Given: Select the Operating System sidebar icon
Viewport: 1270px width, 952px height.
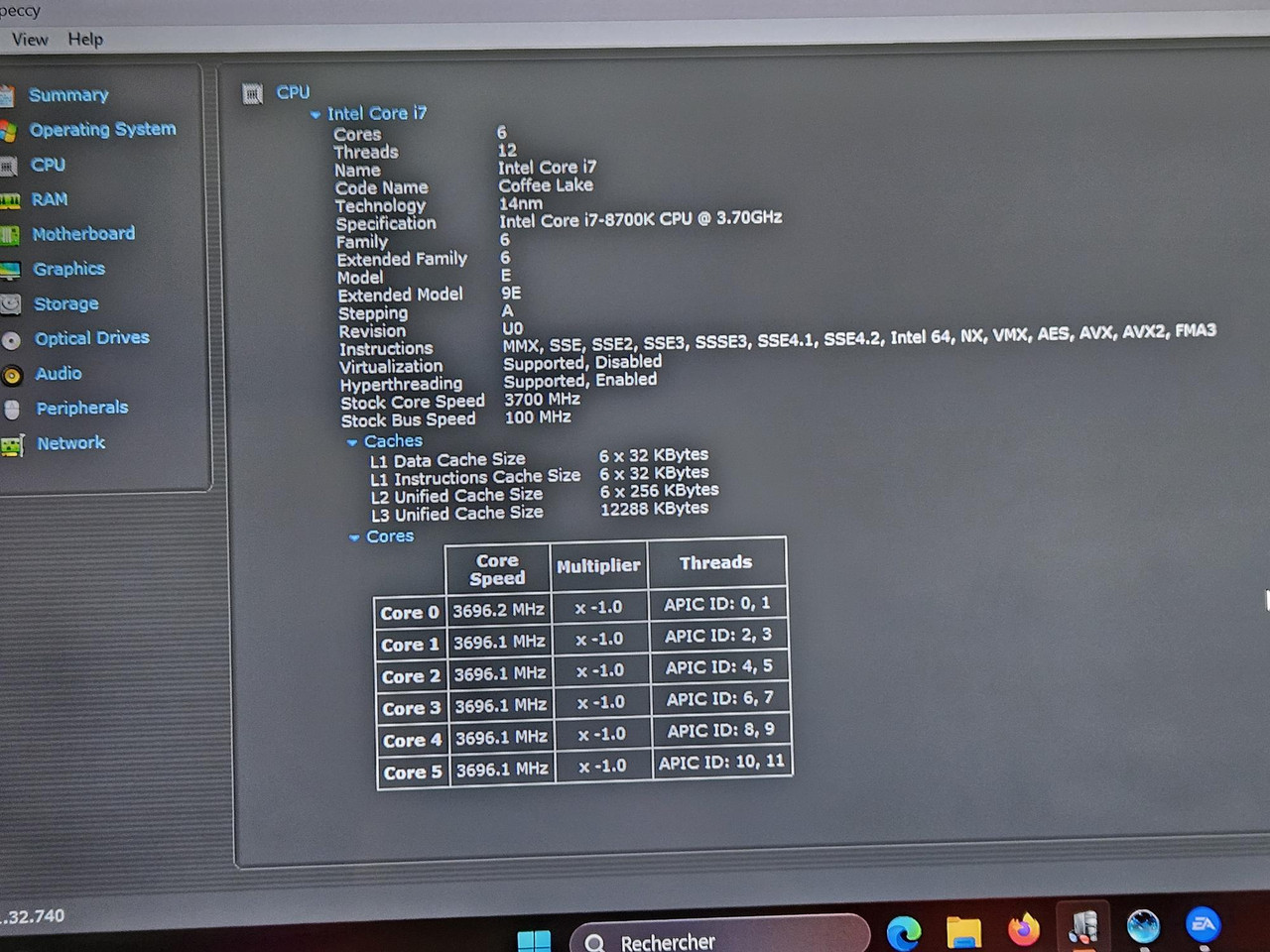Looking at the screenshot, I should click(x=8, y=131).
